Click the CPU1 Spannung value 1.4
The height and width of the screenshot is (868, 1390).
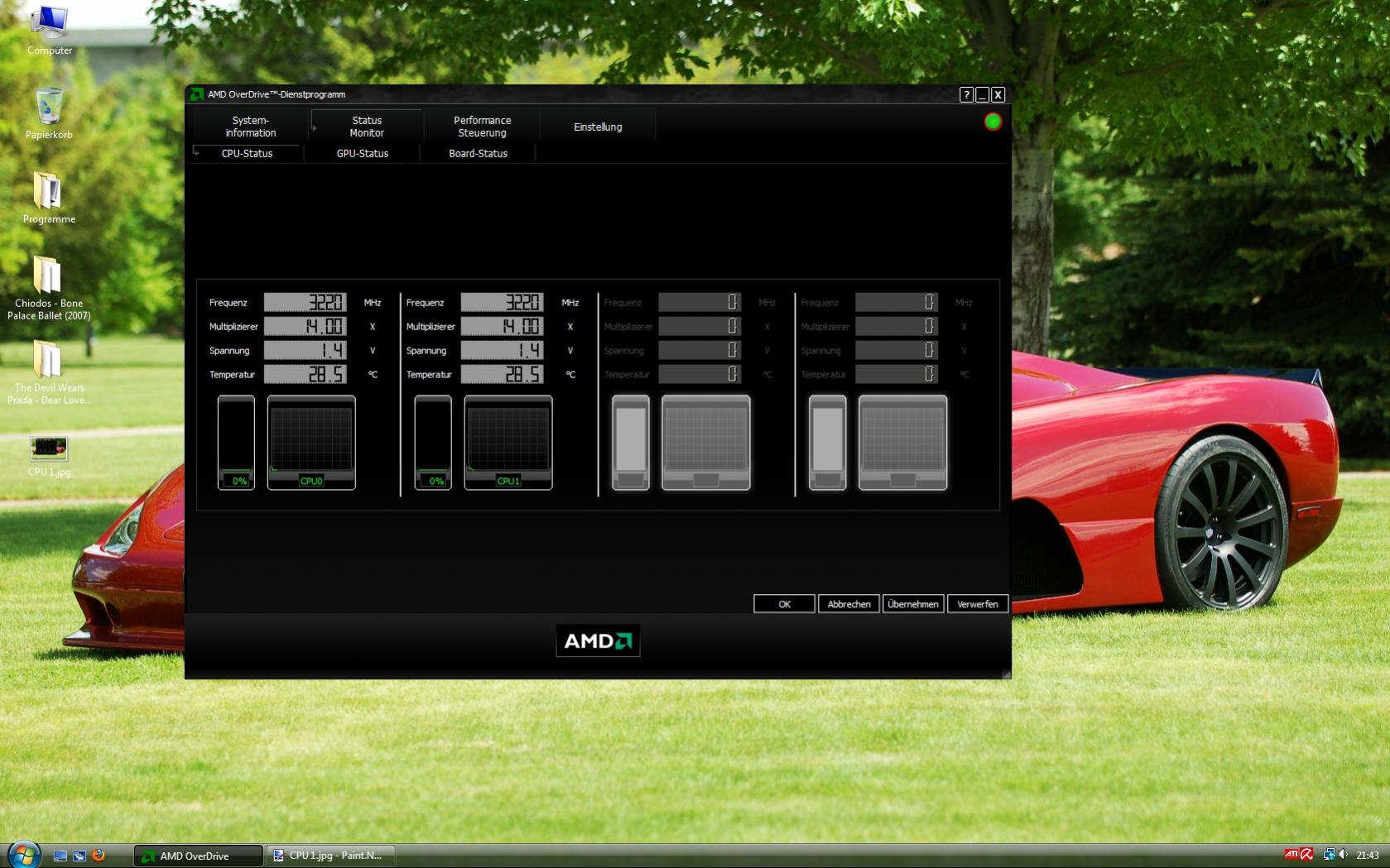coord(503,350)
